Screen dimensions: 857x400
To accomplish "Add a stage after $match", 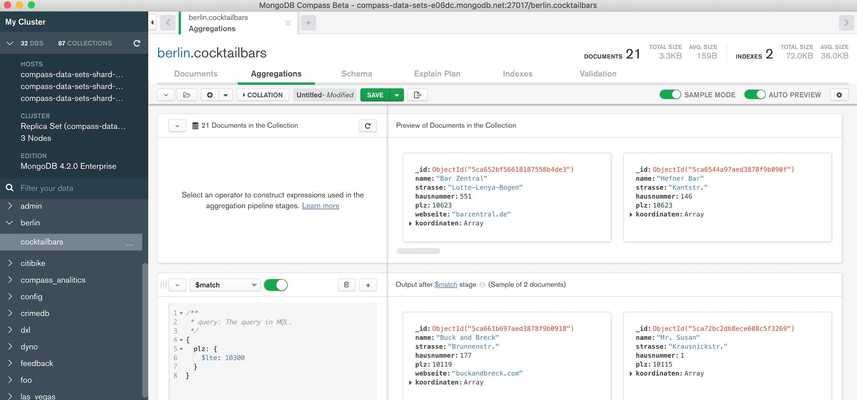I will point(368,285).
